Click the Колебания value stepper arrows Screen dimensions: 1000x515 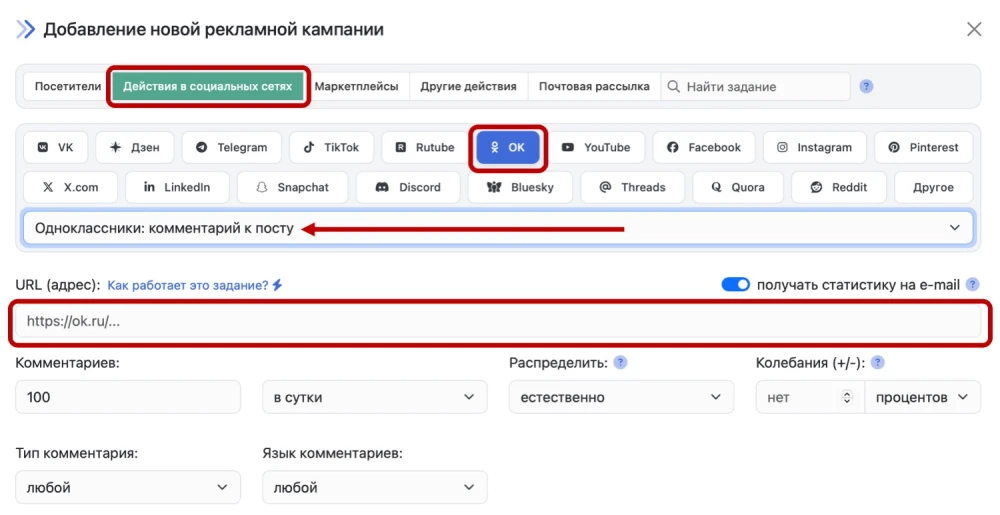pyautogui.click(x=847, y=397)
